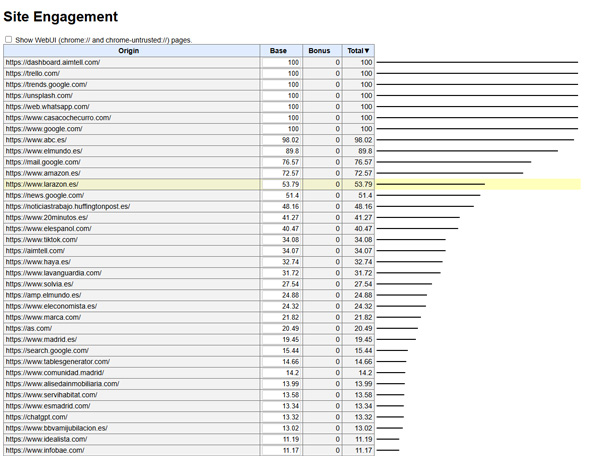Edit base value for www.comunidad.madrid

pos(281,373)
